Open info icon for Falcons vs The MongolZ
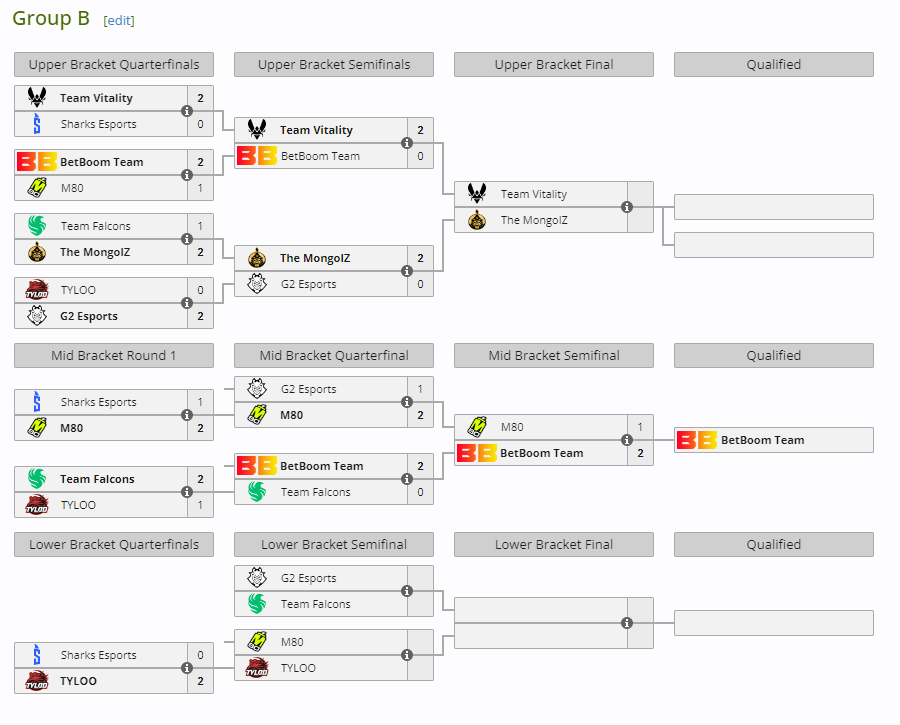The image size is (900, 725). tap(187, 239)
